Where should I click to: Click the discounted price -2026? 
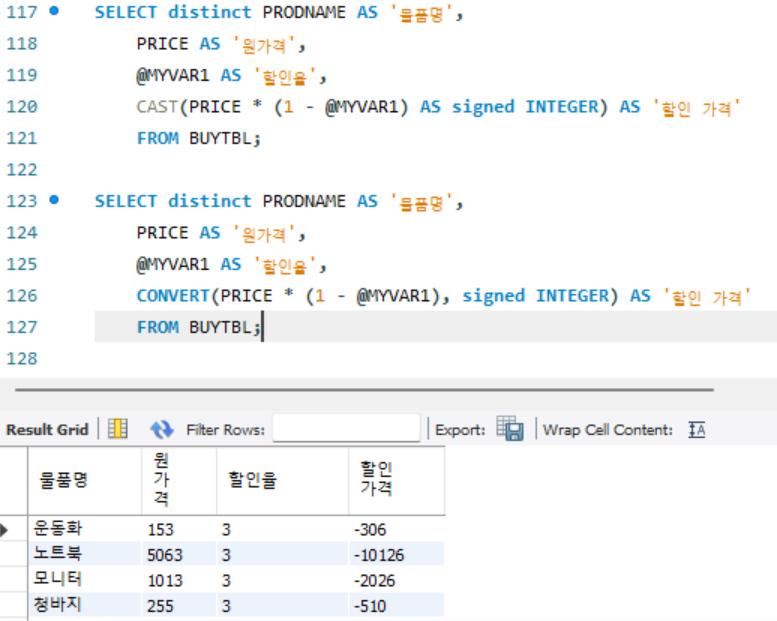[396, 580]
